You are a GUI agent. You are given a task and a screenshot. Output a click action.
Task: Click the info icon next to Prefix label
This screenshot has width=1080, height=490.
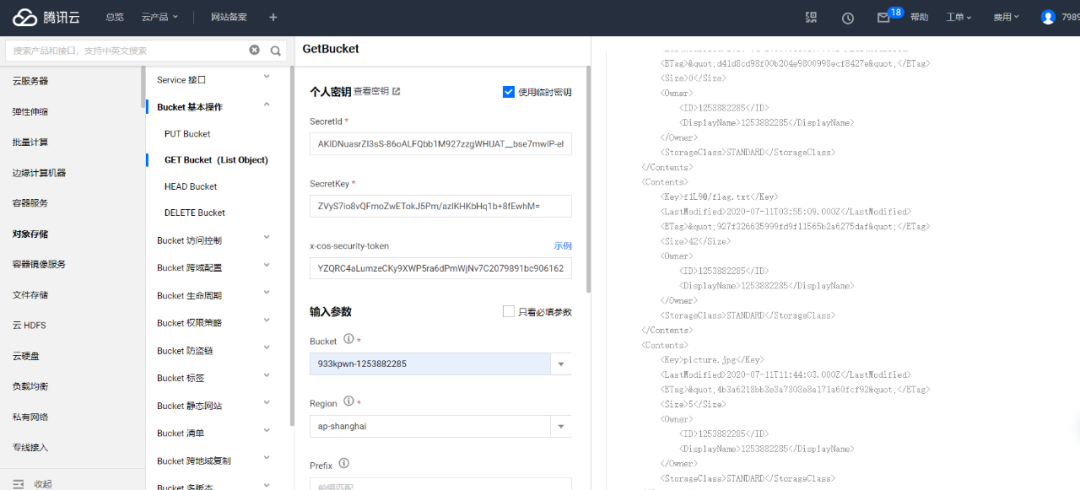coord(344,463)
